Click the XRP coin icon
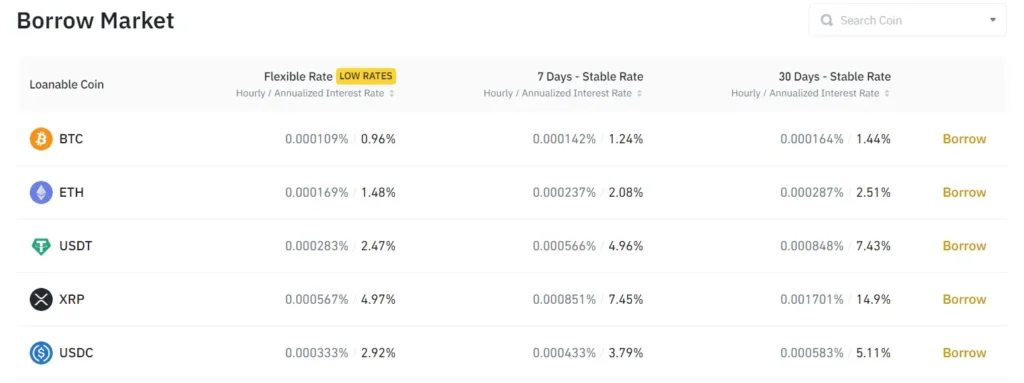The width and height of the screenshot is (1024, 383). [x=40, y=300]
